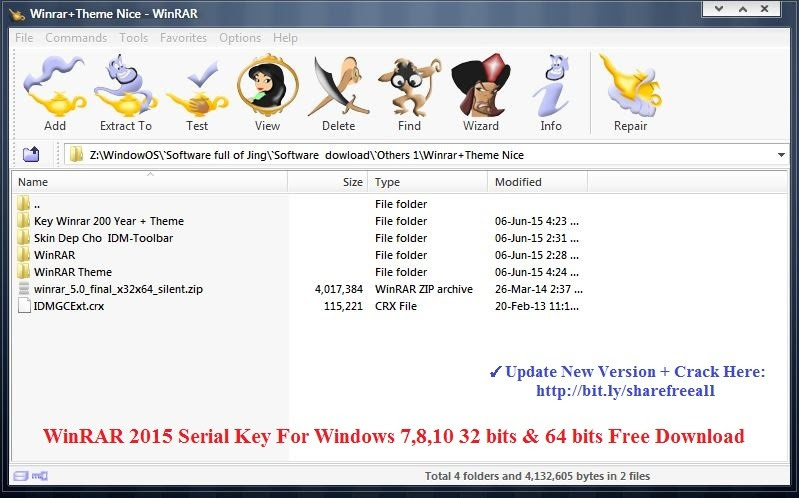Open the Commands menu
The image size is (799, 498).
pyautogui.click(x=76, y=38)
